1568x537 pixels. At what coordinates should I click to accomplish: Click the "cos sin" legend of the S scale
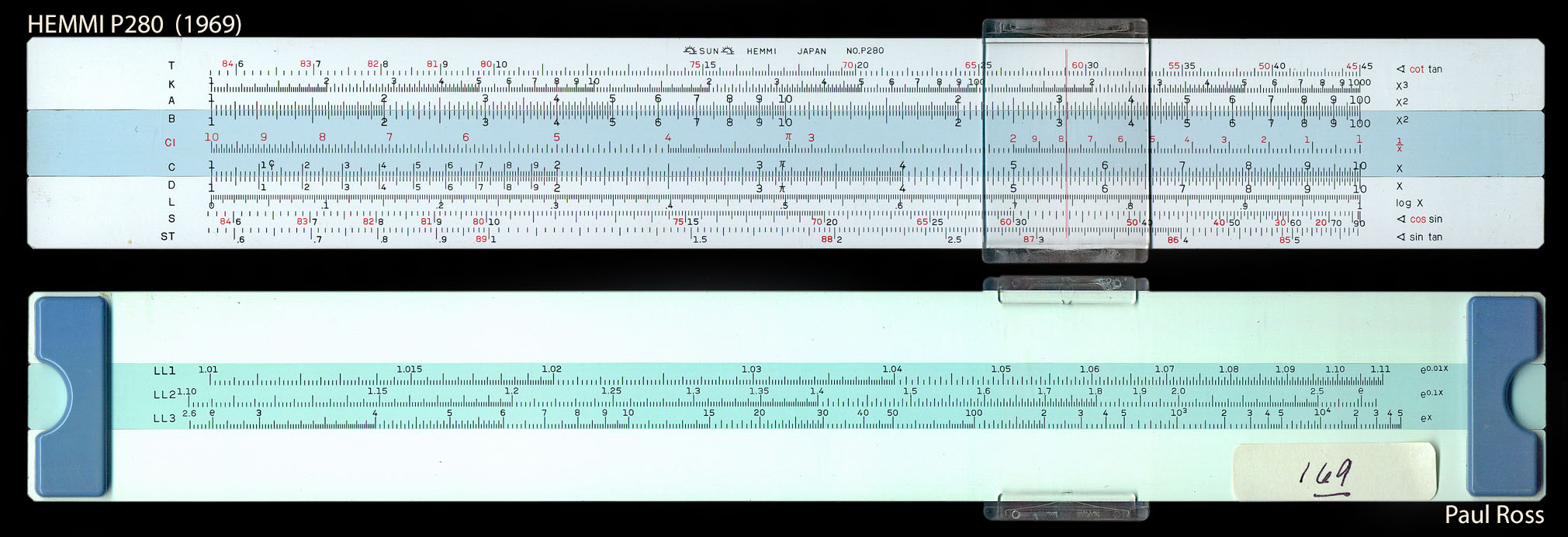[x=1419, y=220]
